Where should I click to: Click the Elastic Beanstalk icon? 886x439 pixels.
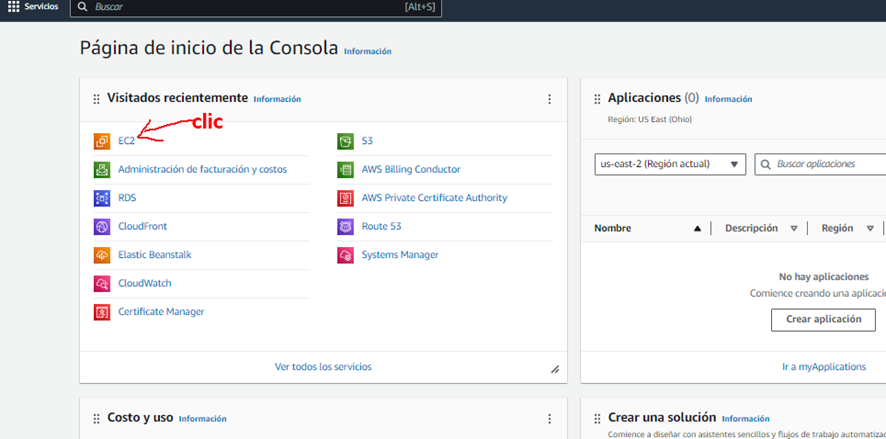coord(102,255)
